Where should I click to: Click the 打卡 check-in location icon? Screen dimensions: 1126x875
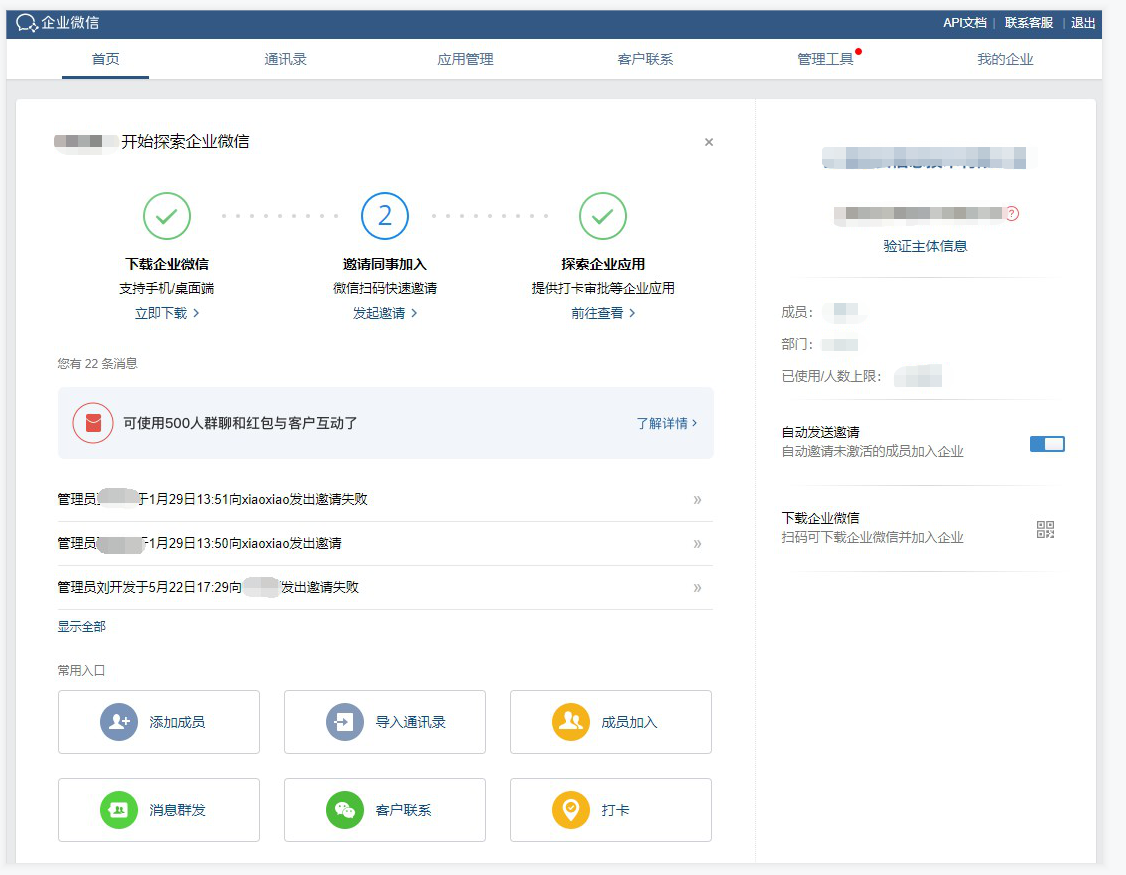click(571, 810)
